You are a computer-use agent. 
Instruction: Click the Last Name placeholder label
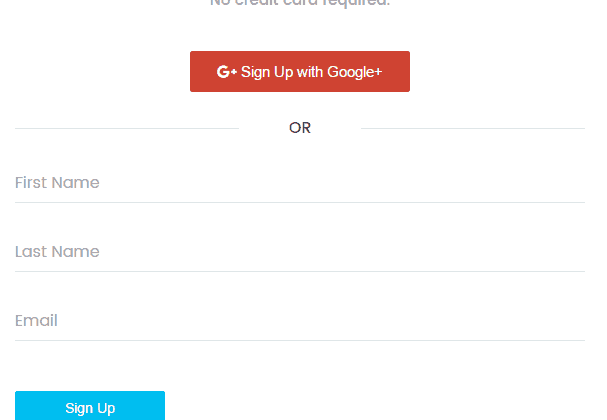57,252
